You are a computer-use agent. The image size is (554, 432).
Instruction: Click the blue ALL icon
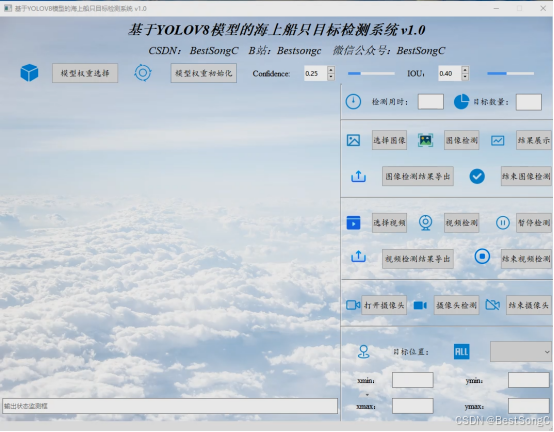pyautogui.click(x=461, y=352)
